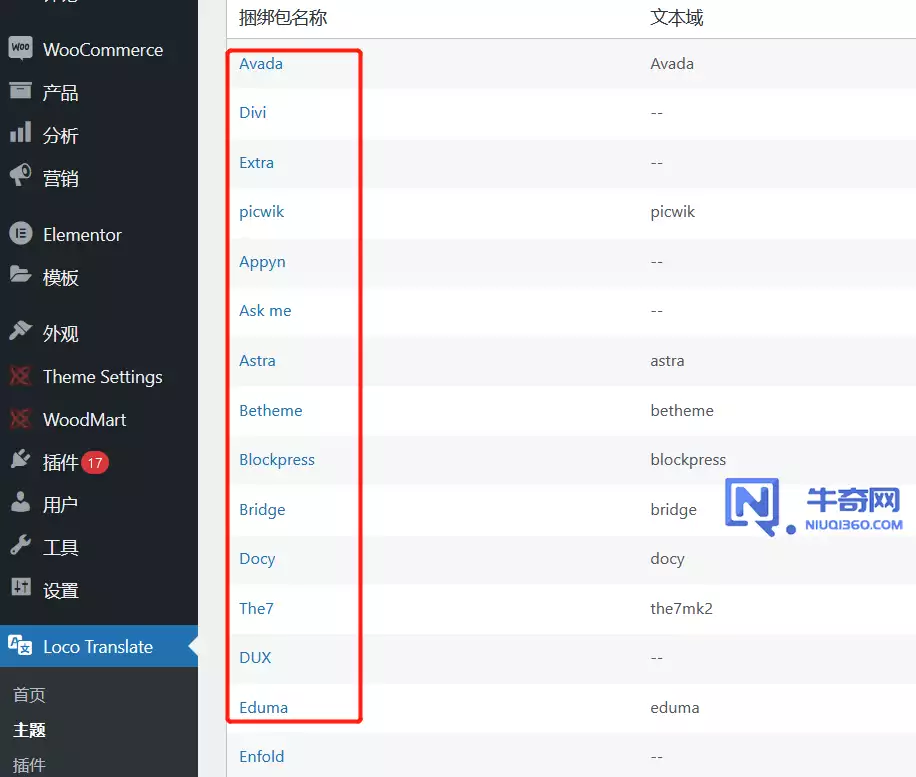
Task: Click the Avada text domain cell
Action: pyautogui.click(x=672, y=64)
